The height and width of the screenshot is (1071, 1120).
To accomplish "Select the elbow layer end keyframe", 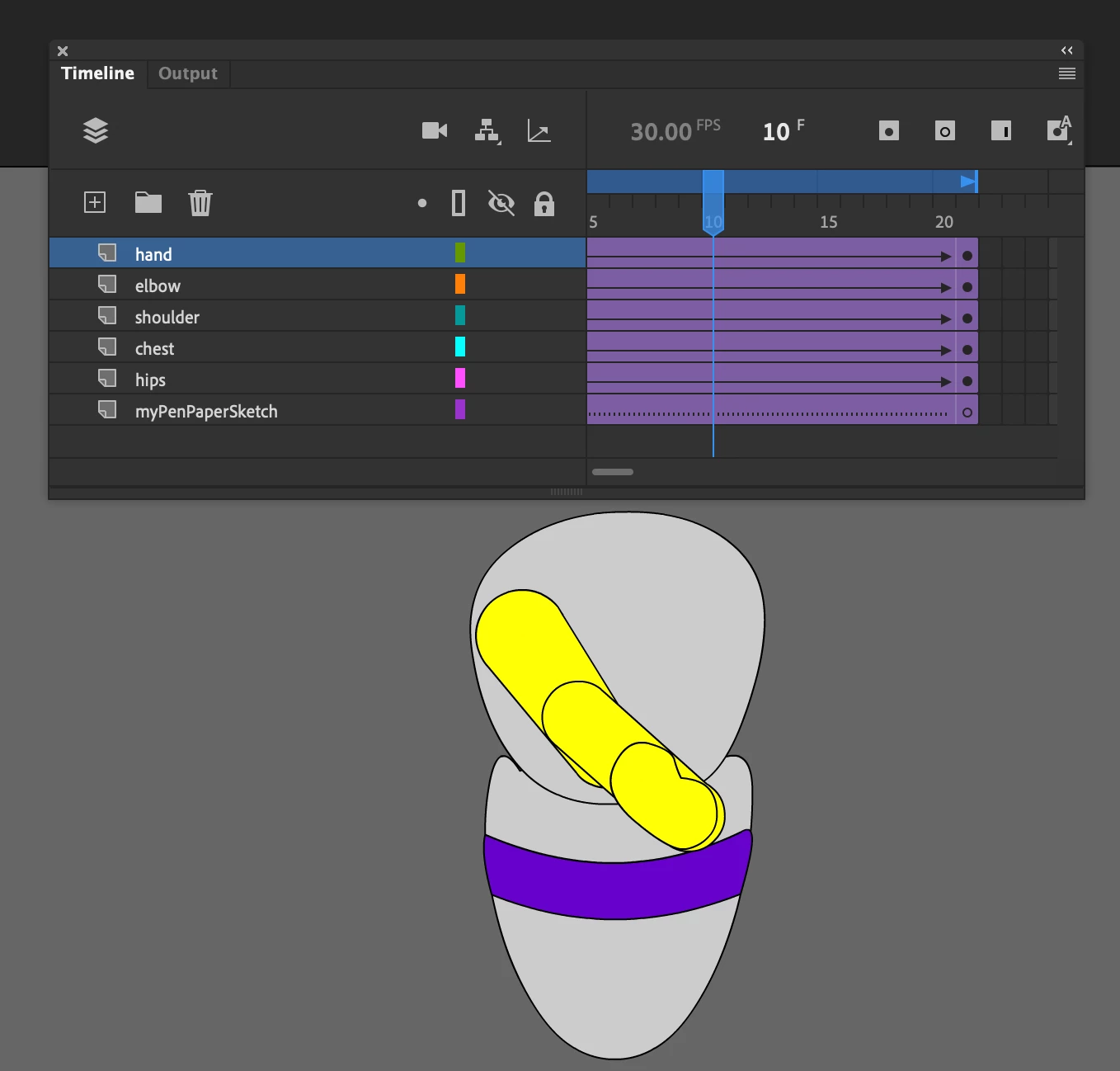I will tap(967, 287).
